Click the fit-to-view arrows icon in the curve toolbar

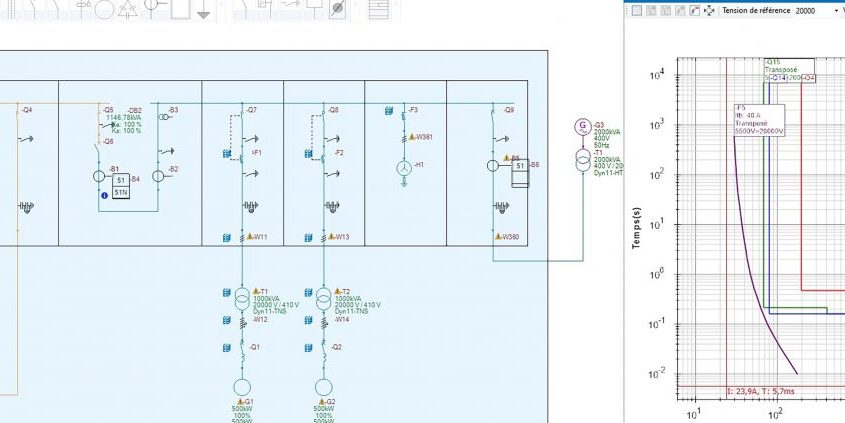(709, 10)
